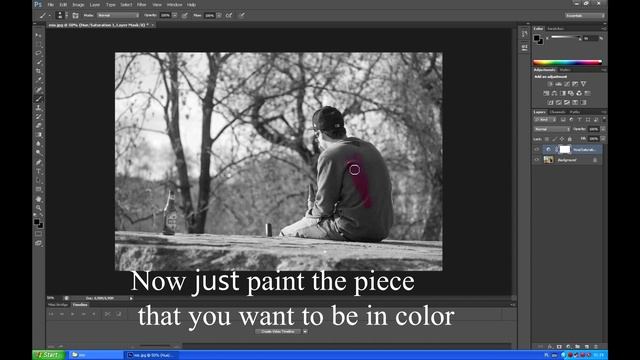Select the Gradient tool

pyautogui.click(x=38, y=135)
